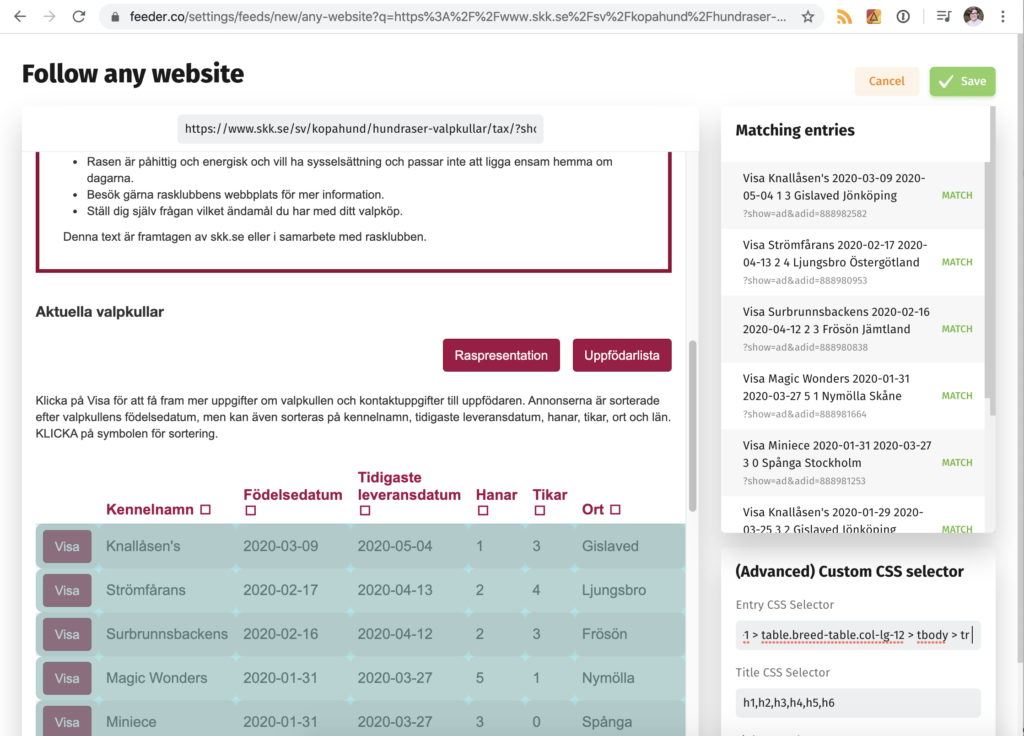
Task: Click Visa for Miniece row
Action: (67, 722)
